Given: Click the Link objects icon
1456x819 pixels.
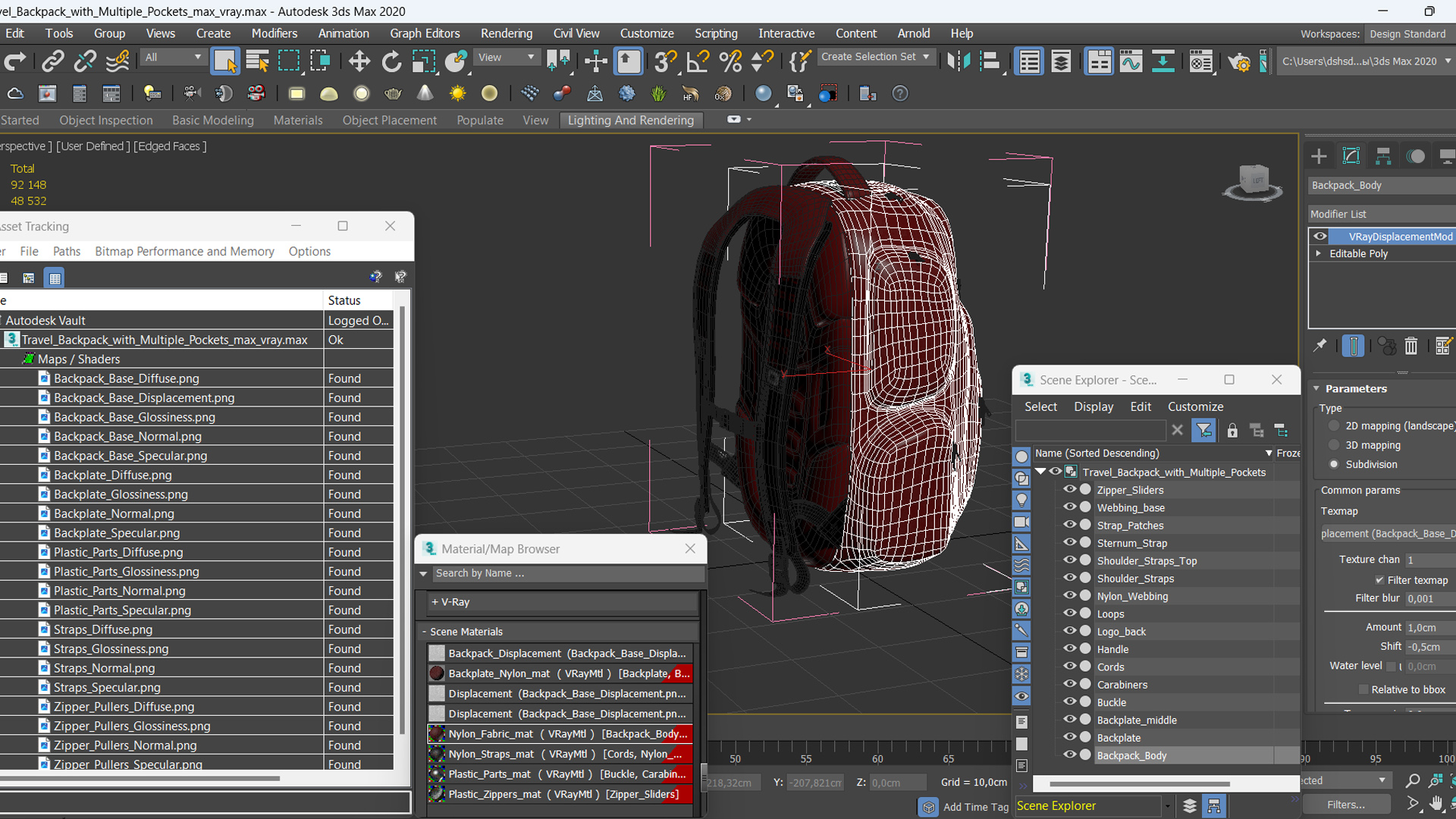Looking at the screenshot, I should 52,61.
